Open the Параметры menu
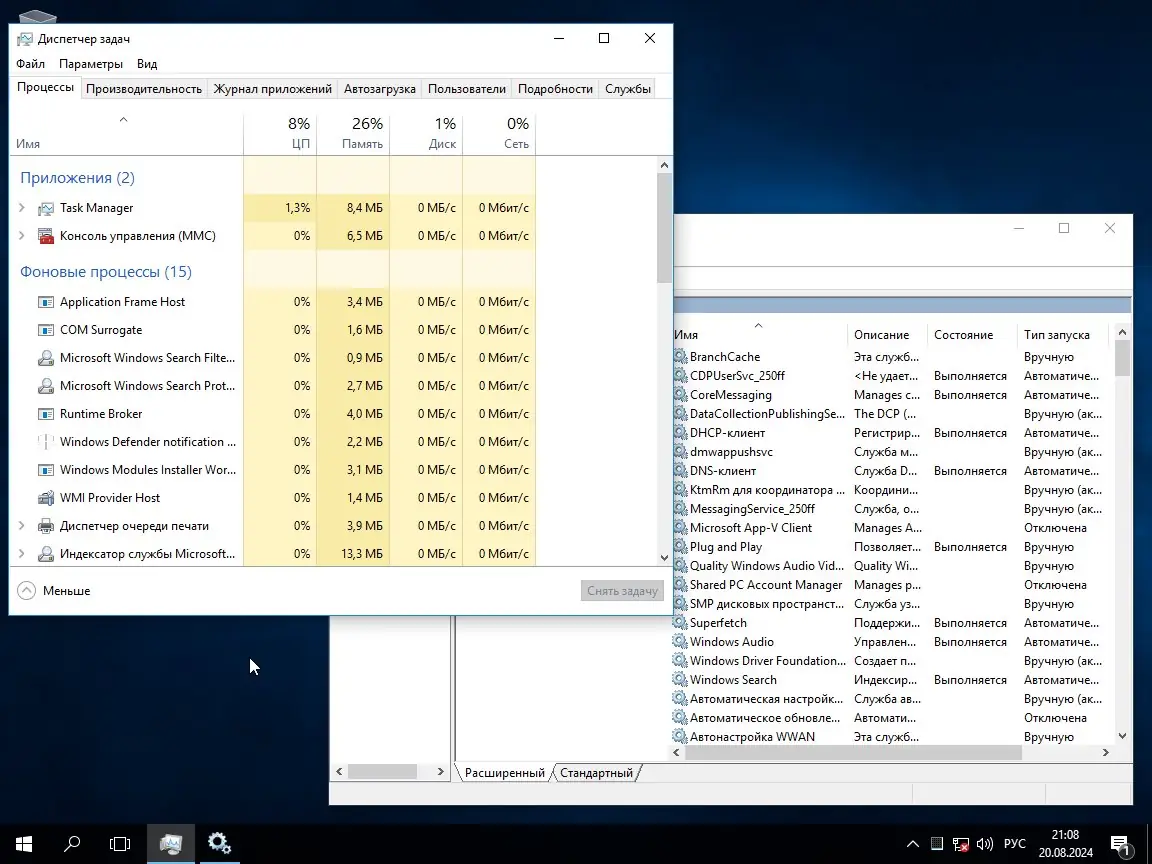Image resolution: width=1152 pixels, height=864 pixels. pyautogui.click(x=91, y=63)
